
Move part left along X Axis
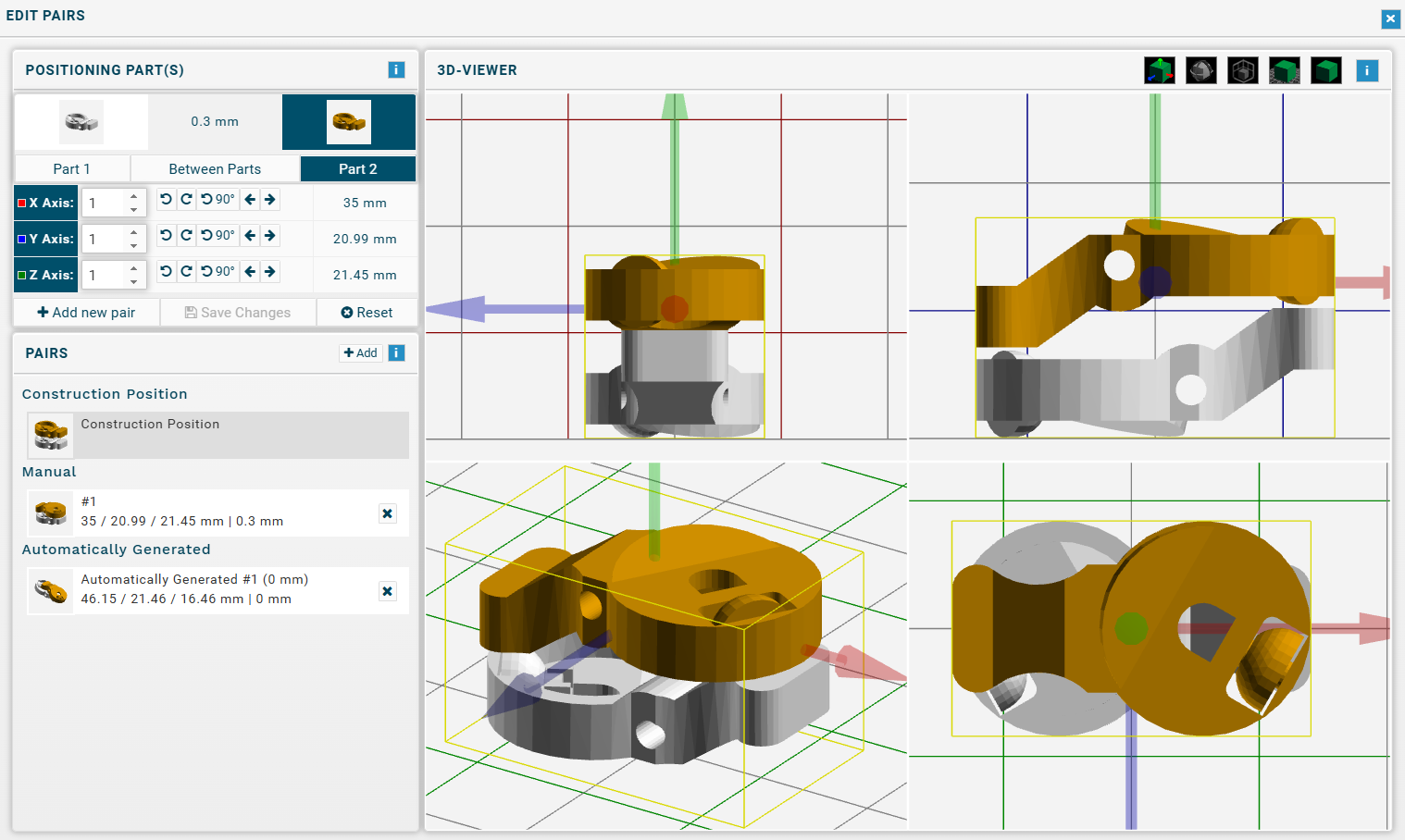250,199
